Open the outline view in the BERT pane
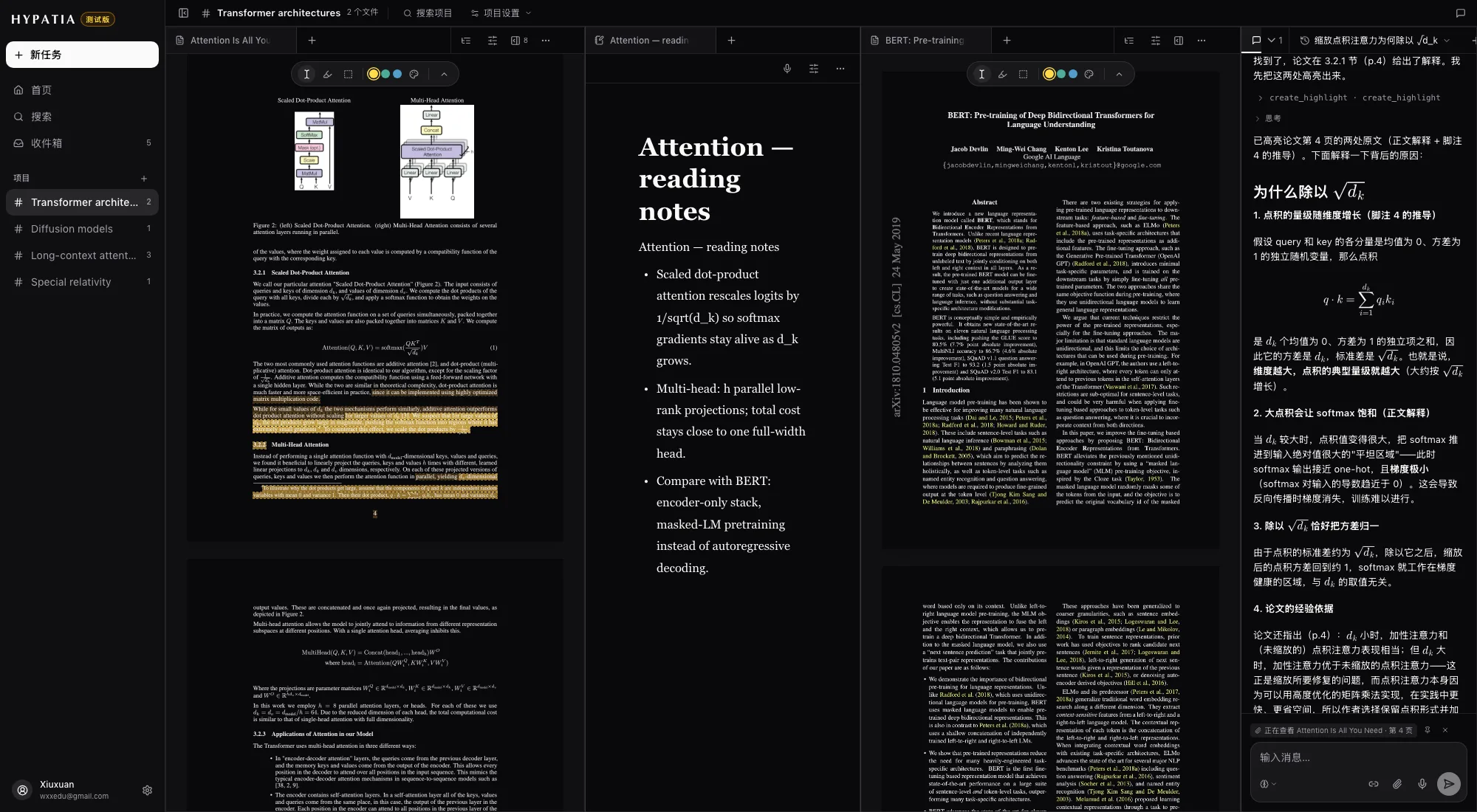 pos(1129,41)
